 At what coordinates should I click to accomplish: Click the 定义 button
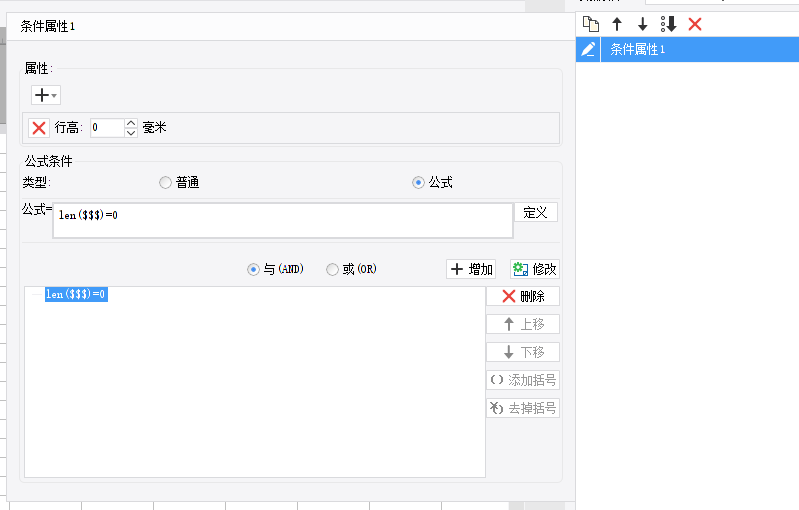(x=536, y=212)
